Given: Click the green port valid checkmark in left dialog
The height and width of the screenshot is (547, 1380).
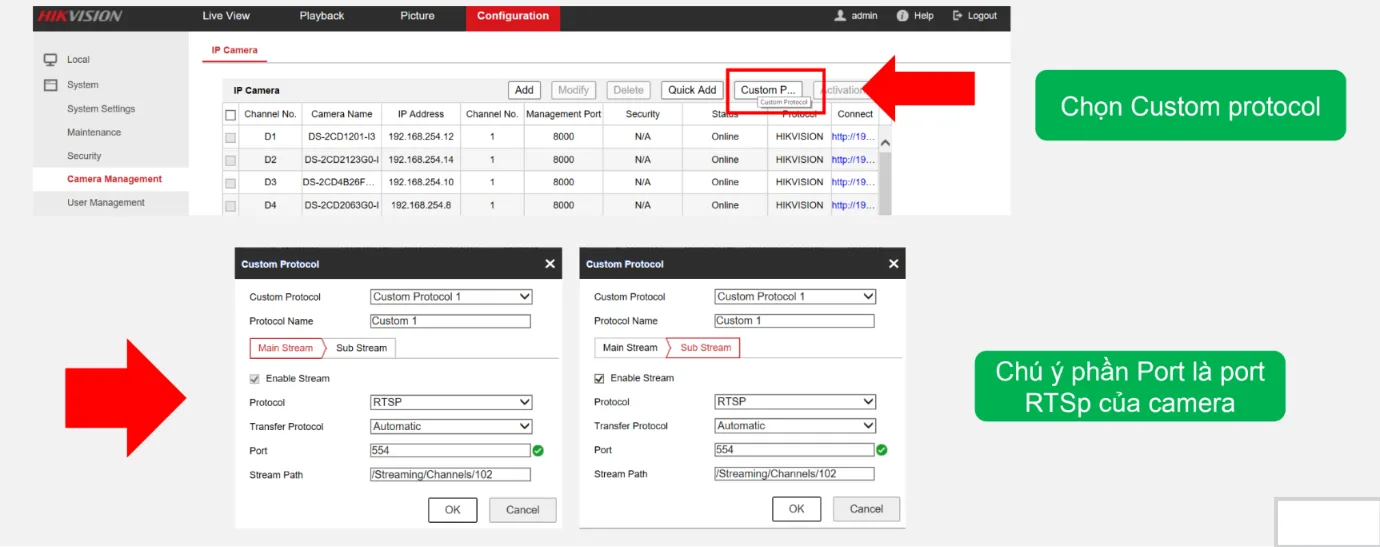Looking at the screenshot, I should (538, 451).
